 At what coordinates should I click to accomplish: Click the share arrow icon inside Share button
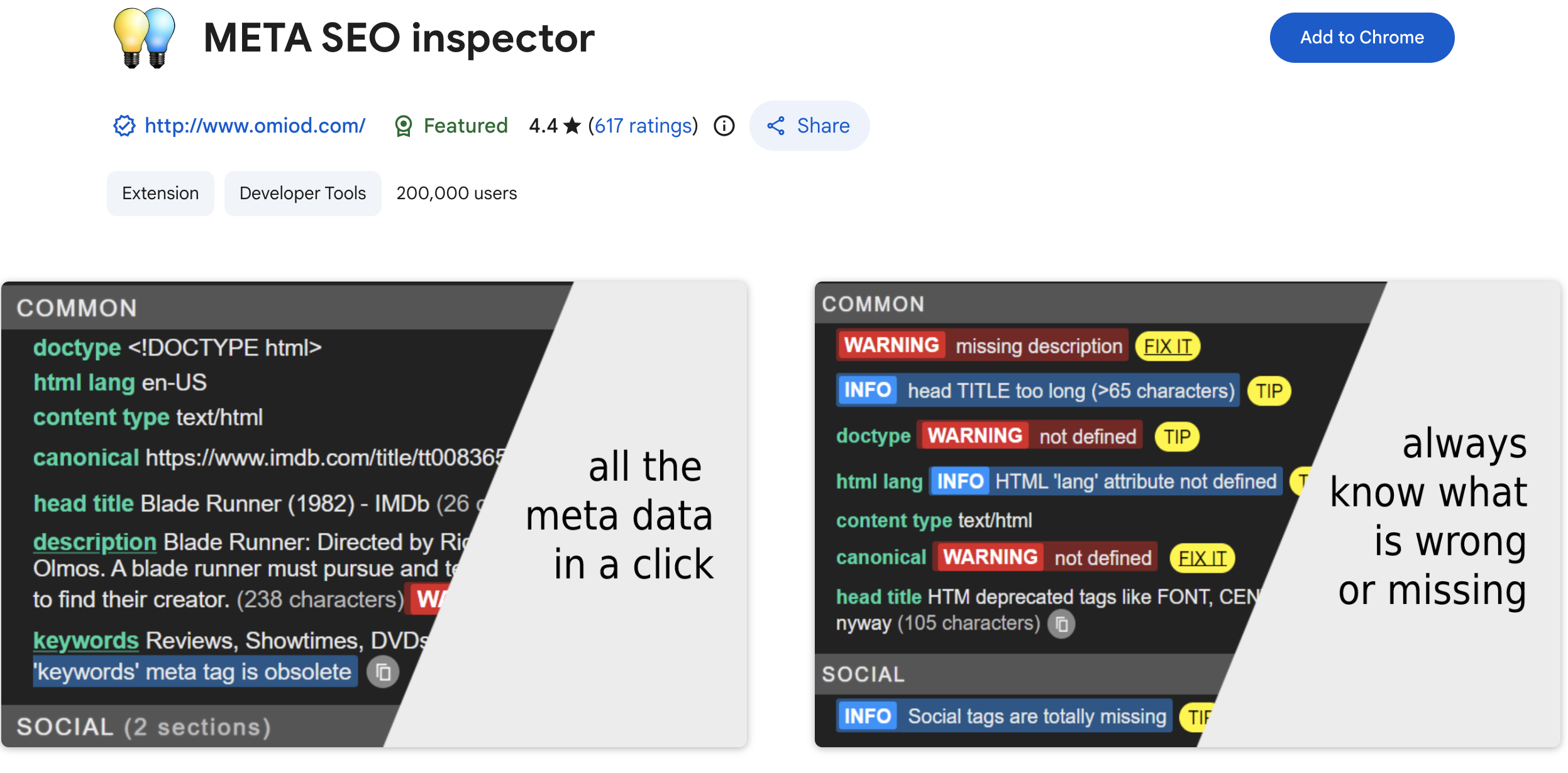point(777,126)
